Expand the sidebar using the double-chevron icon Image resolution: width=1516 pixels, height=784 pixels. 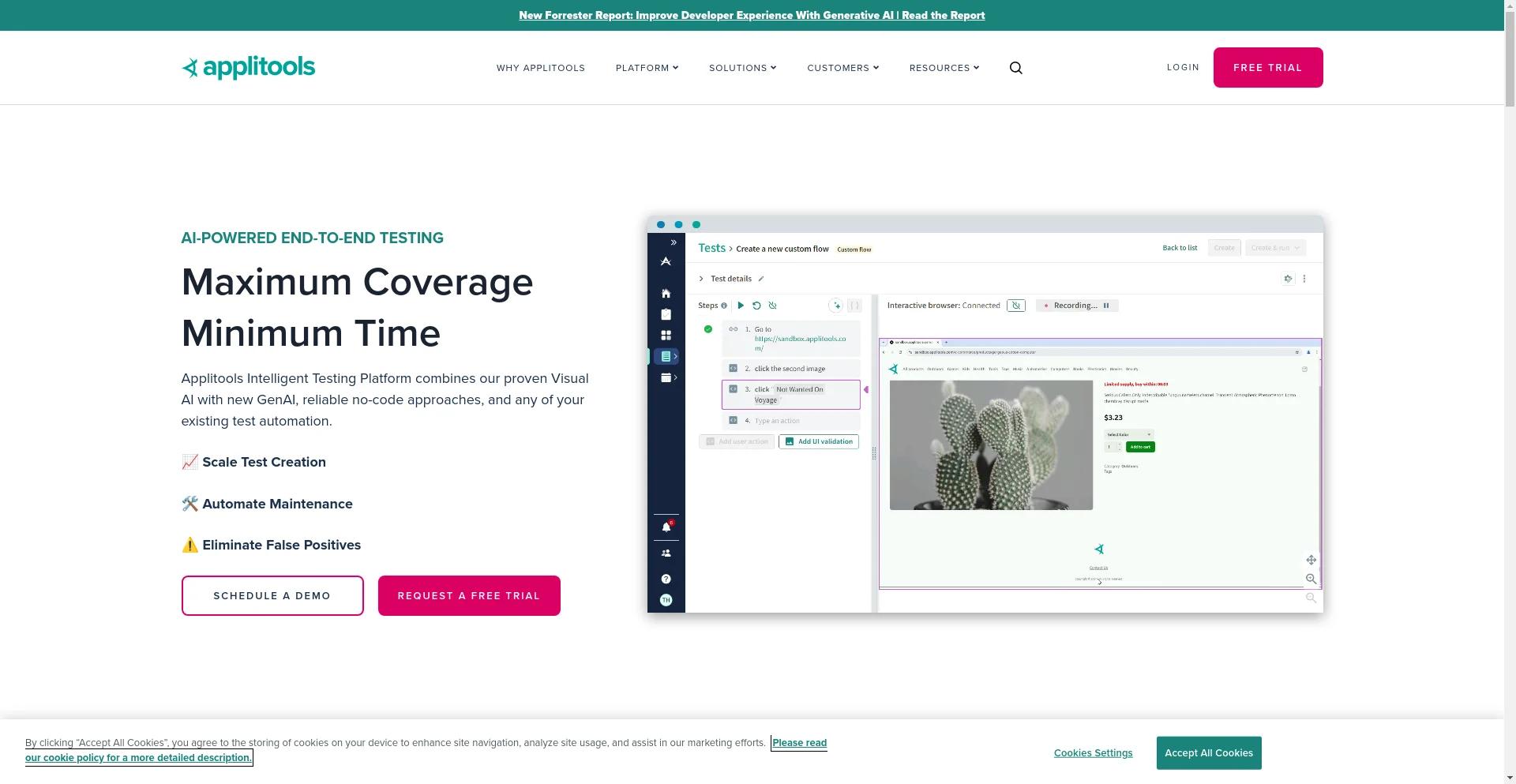(674, 242)
